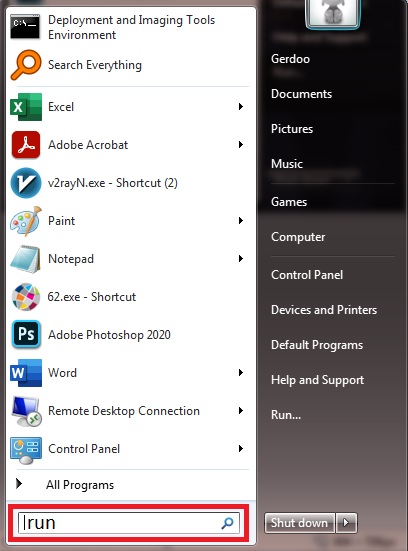Click the Shut down button
The image size is (408, 551).
[299, 523]
